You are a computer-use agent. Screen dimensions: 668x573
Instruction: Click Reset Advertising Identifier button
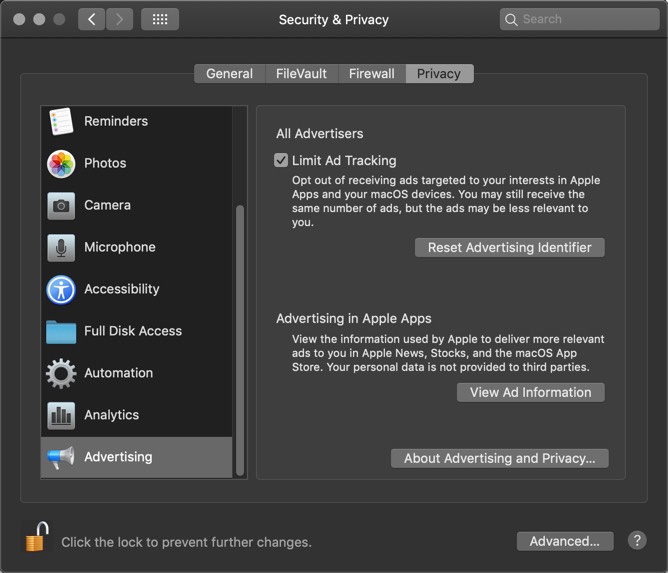pyautogui.click(x=510, y=248)
